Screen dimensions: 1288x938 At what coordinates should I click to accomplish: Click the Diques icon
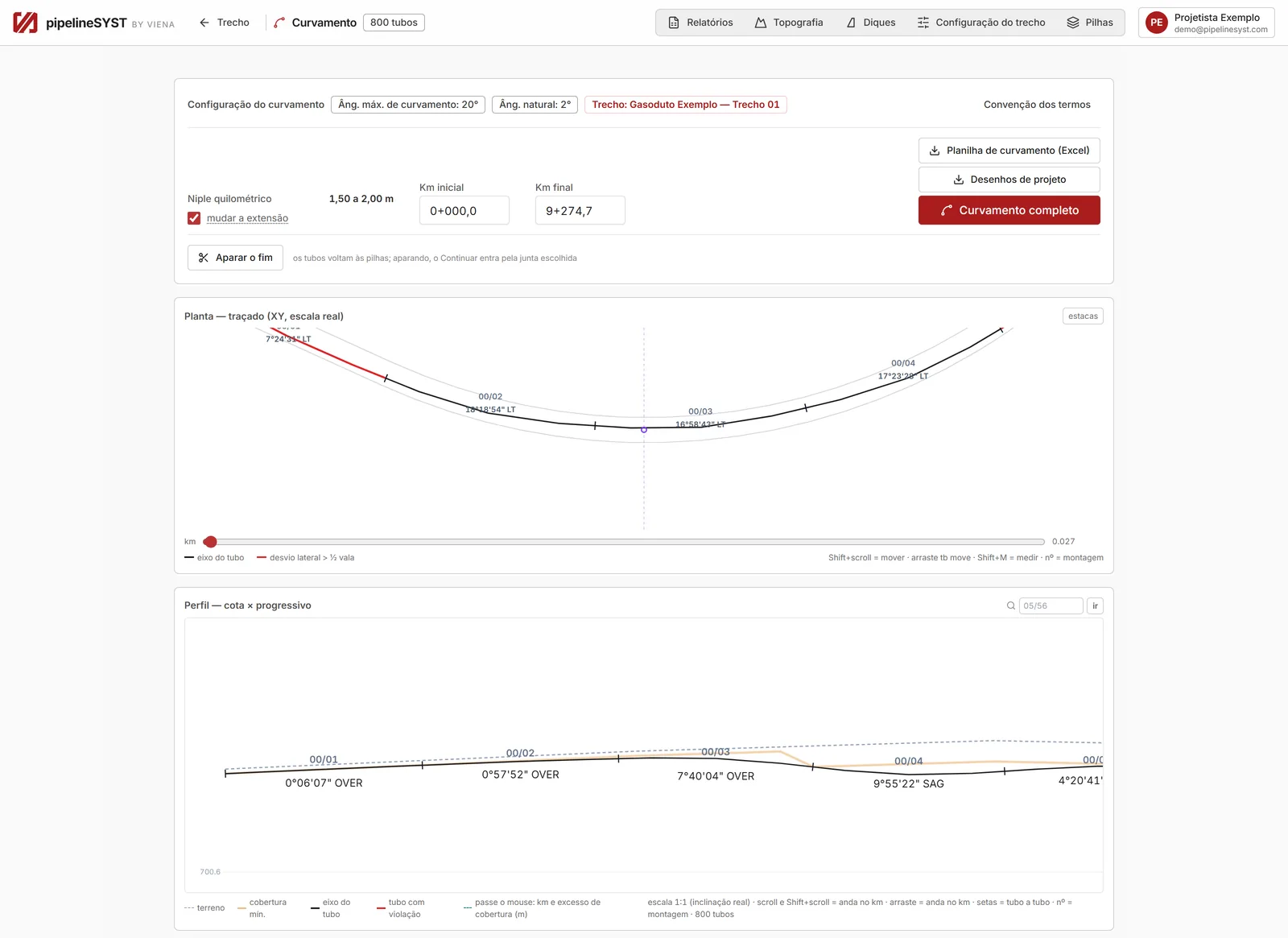pyautogui.click(x=851, y=23)
